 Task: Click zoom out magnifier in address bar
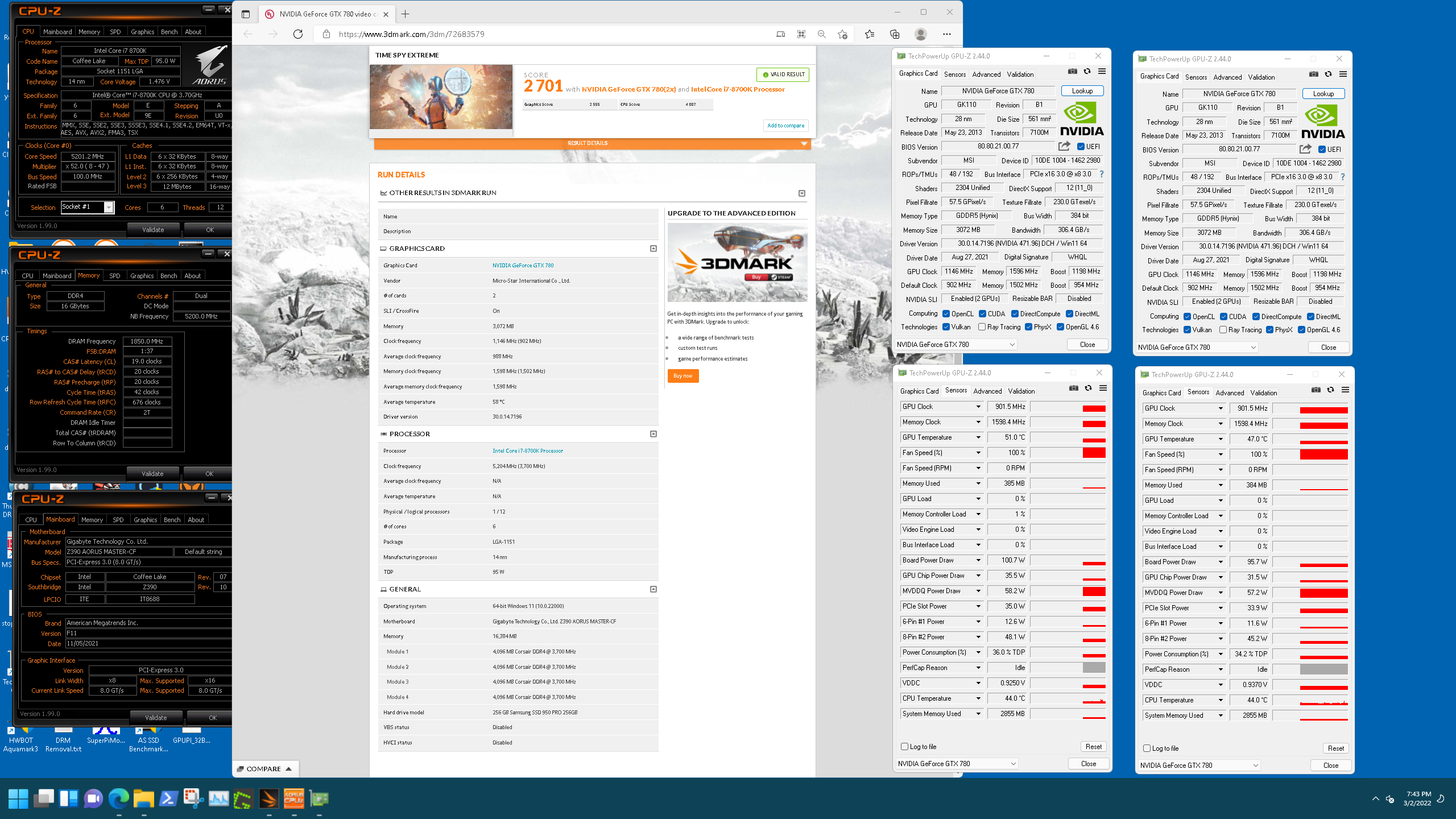pos(822,34)
